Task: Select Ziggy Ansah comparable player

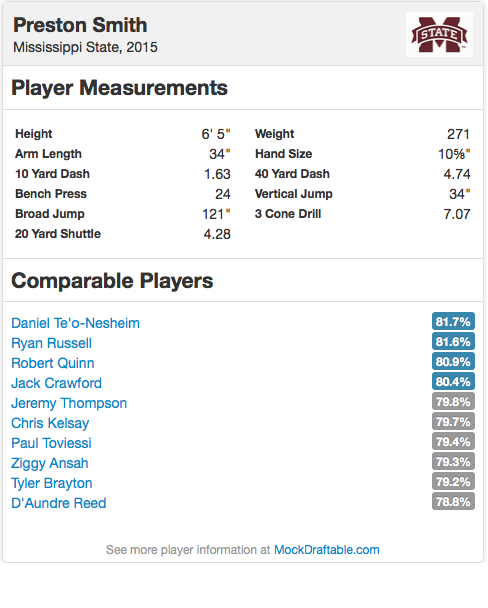Action: click(50, 463)
